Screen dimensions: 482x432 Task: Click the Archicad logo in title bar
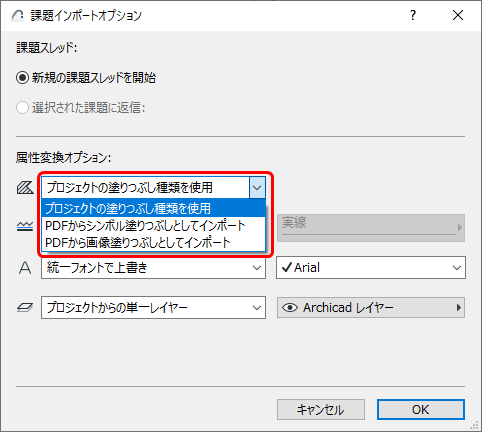point(17,15)
